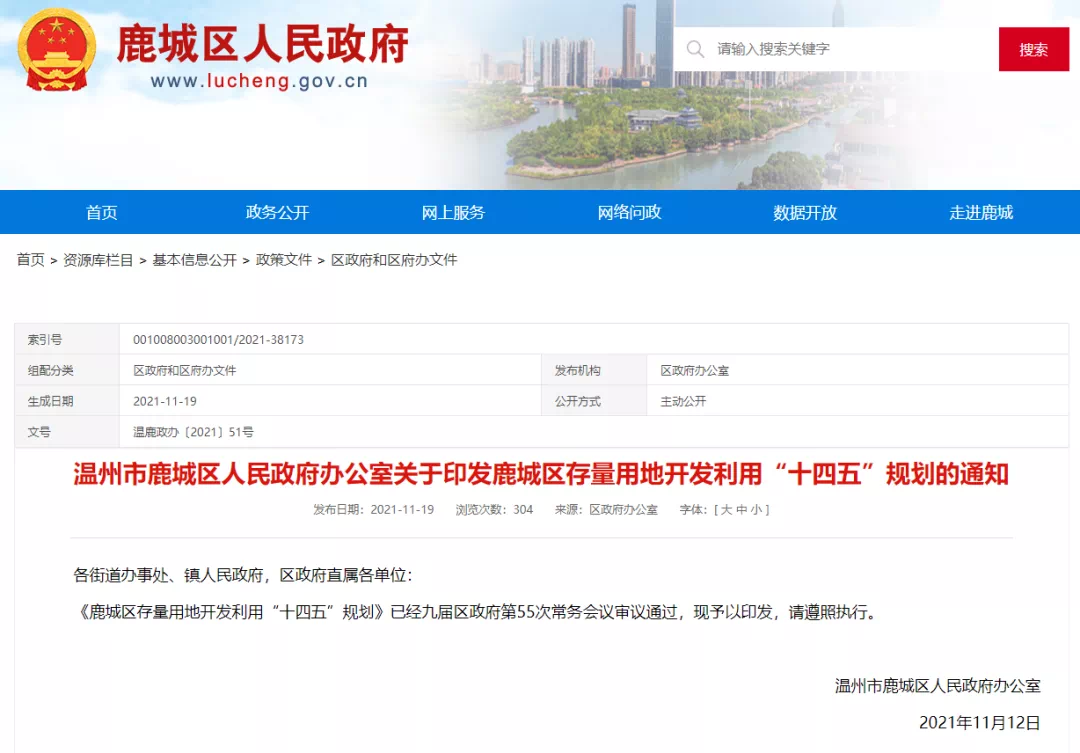Click the salutation line 各街道办事处
Viewport: 1080px width, 753px height.
pyautogui.click(x=242, y=575)
